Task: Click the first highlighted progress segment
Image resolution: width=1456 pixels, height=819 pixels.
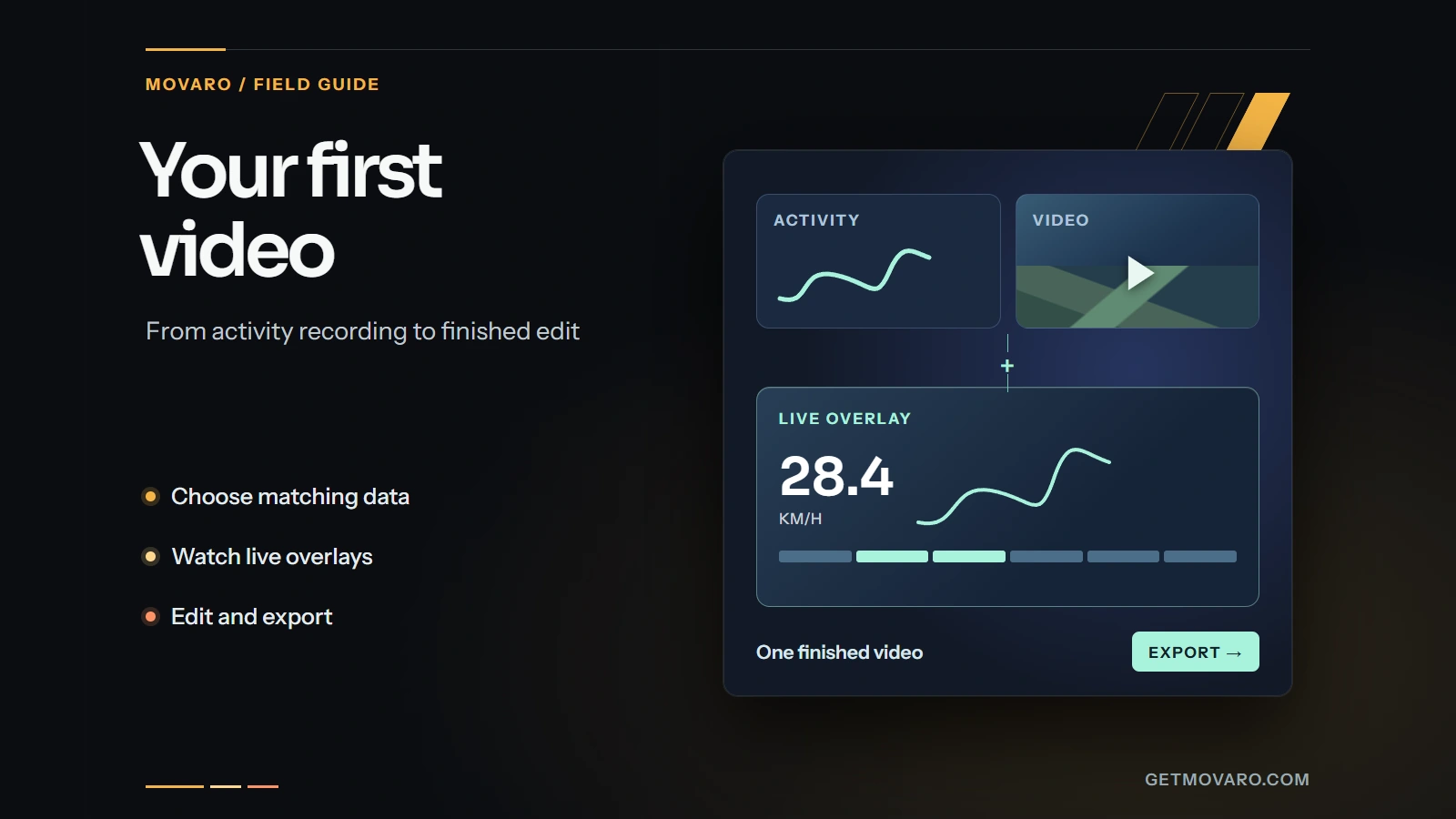Action: [x=892, y=556]
